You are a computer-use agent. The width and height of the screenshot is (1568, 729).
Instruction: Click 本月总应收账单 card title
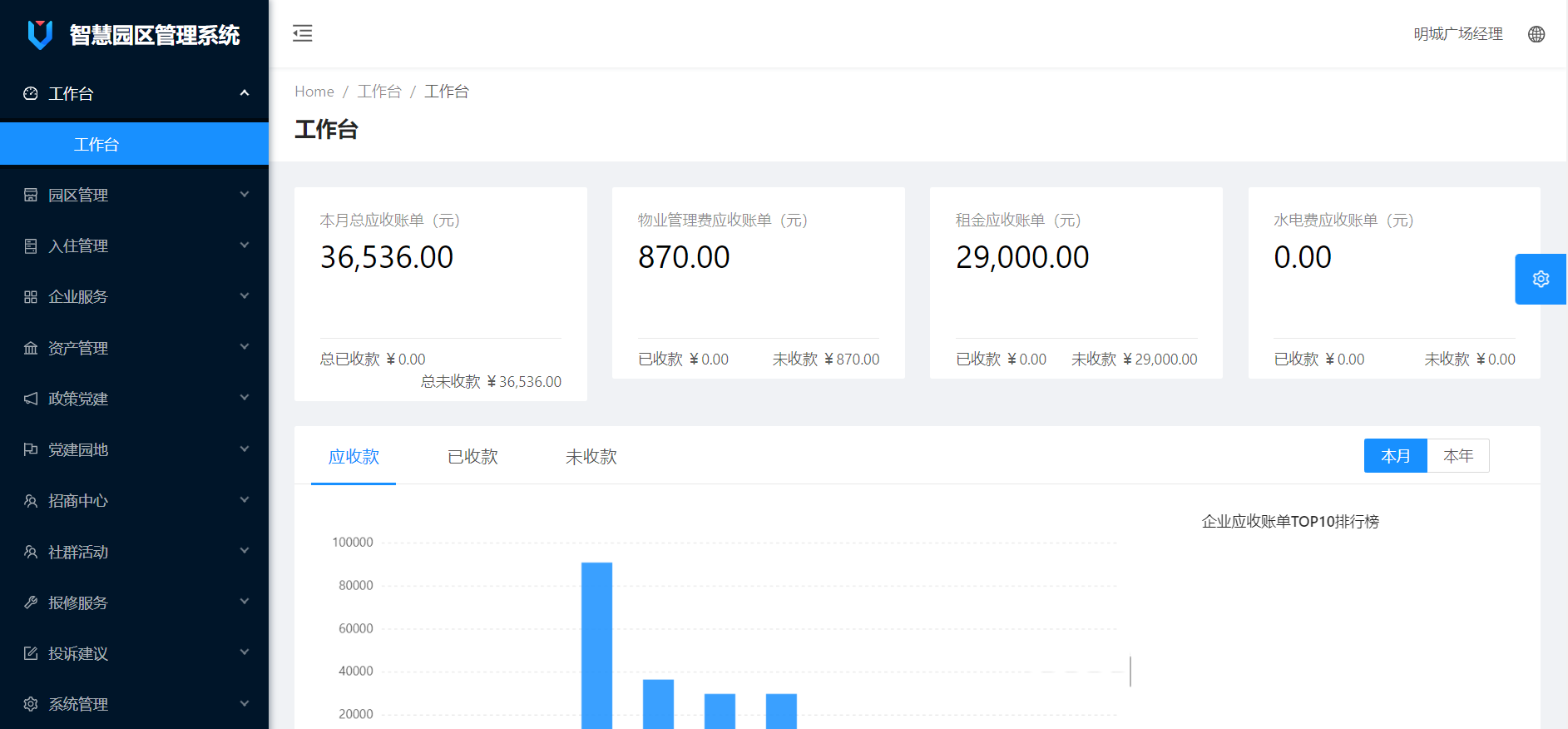[x=390, y=221]
